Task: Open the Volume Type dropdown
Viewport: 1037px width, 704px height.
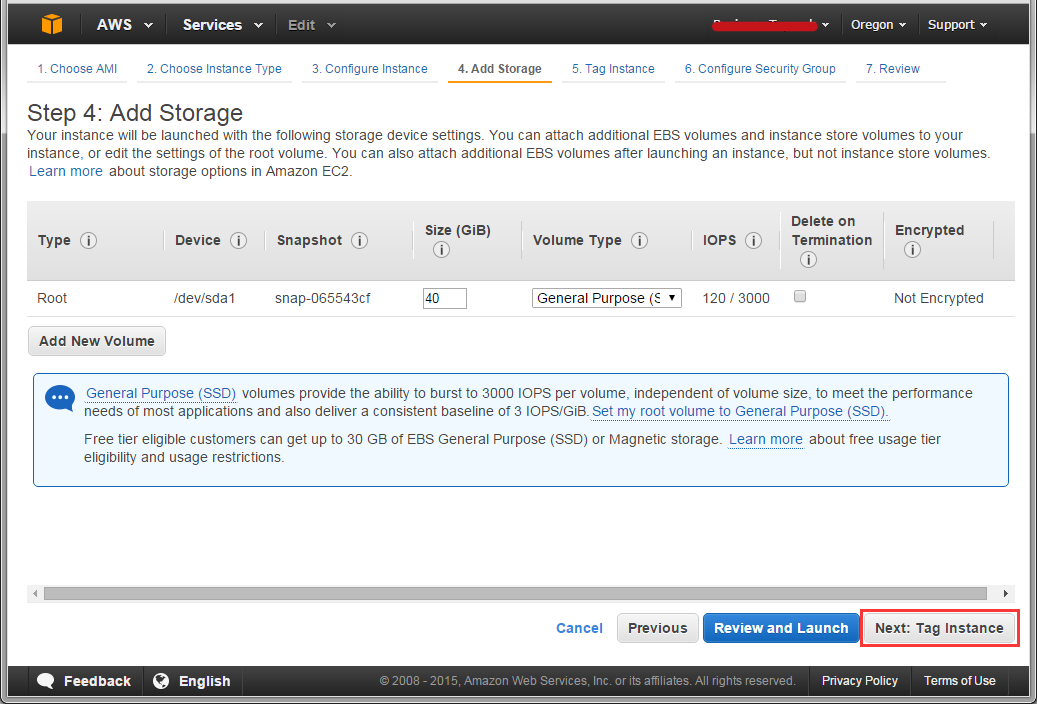Action: tap(606, 298)
